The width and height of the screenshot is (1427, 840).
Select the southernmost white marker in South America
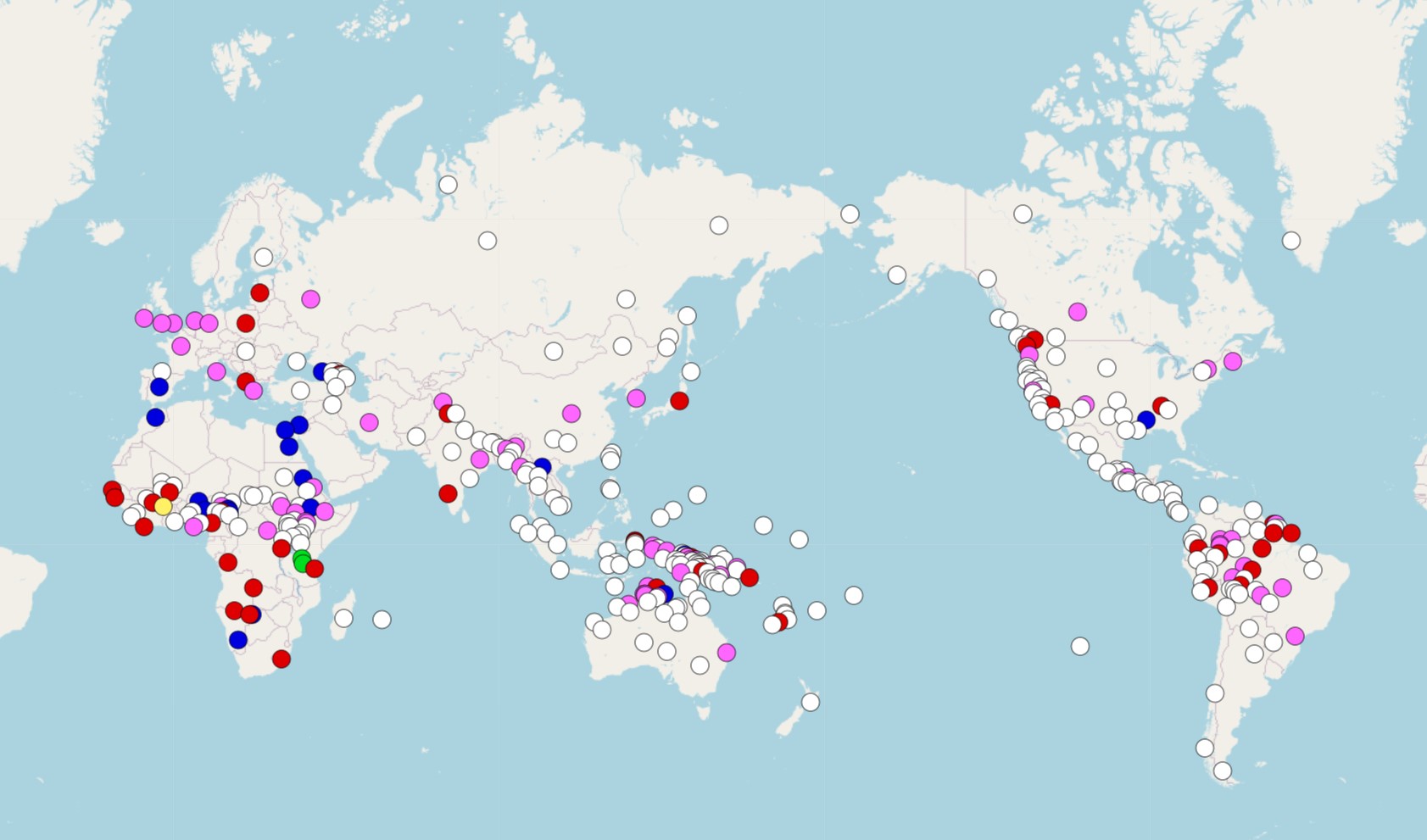(1222, 770)
